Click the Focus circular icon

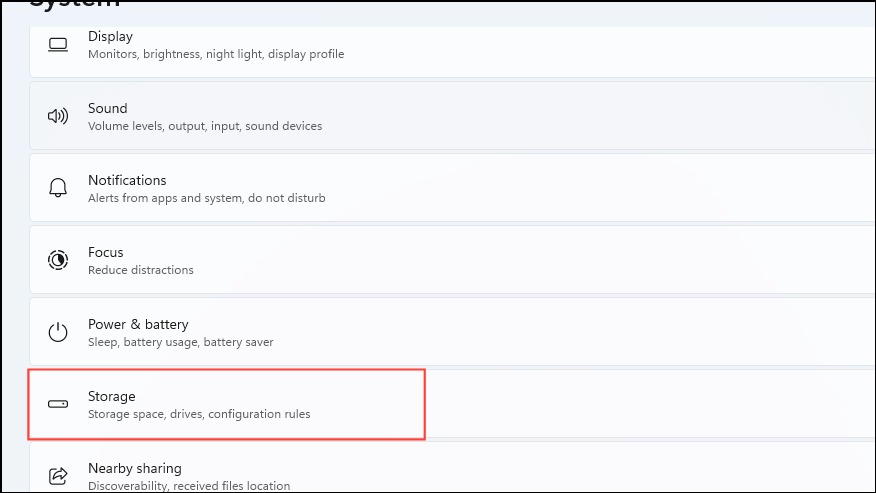tap(58, 260)
